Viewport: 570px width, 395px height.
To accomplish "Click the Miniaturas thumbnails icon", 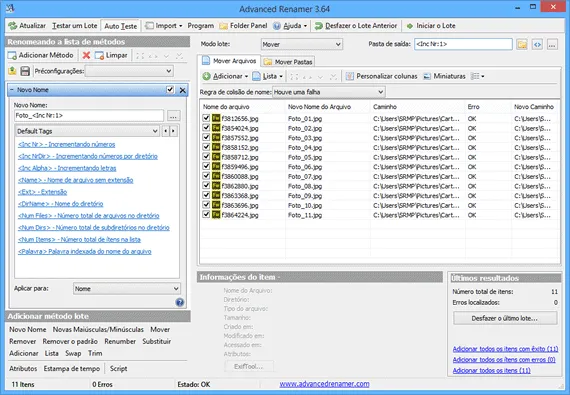I will click(x=427, y=76).
